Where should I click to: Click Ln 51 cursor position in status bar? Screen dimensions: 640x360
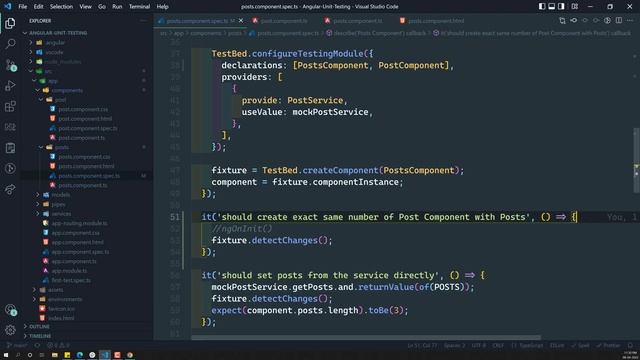422,345
